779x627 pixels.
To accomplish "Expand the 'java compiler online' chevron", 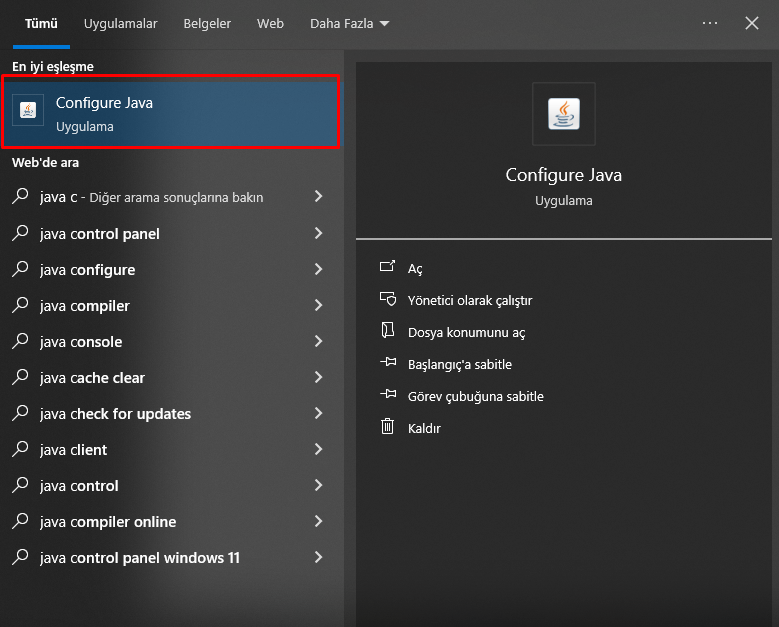I will pos(318,521).
